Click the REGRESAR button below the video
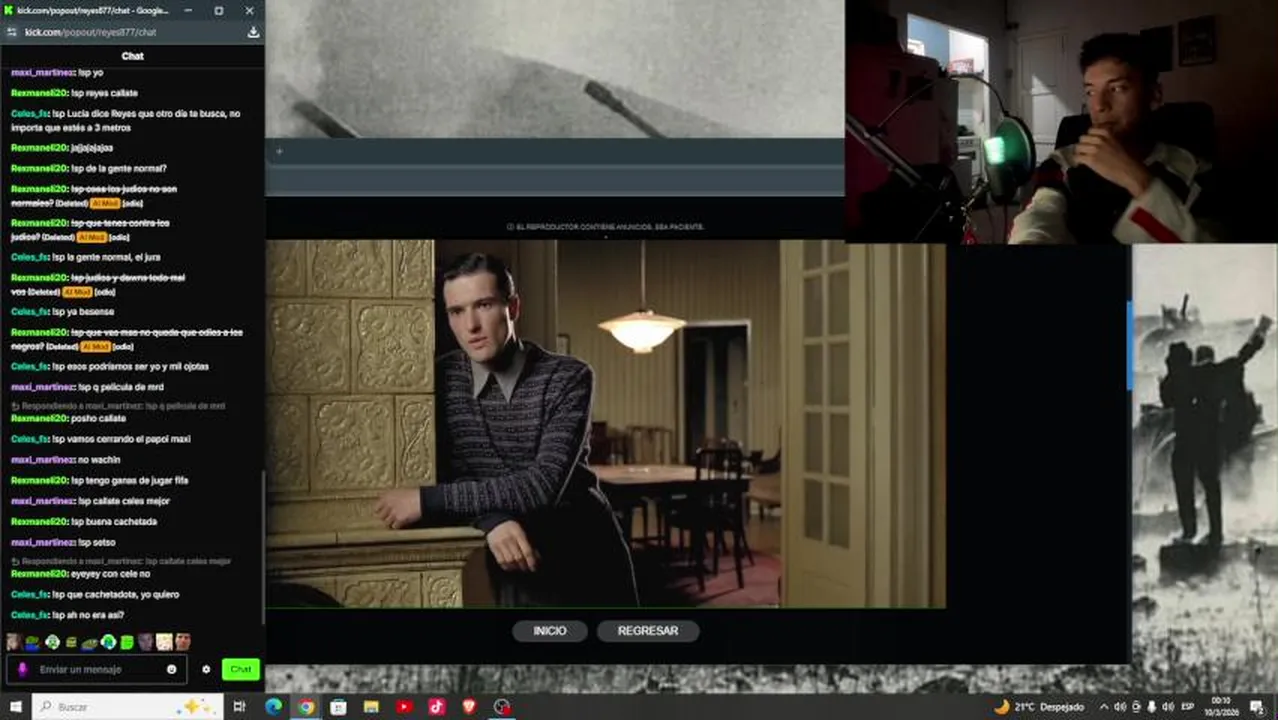The height and width of the screenshot is (720, 1278). [648, 631]
